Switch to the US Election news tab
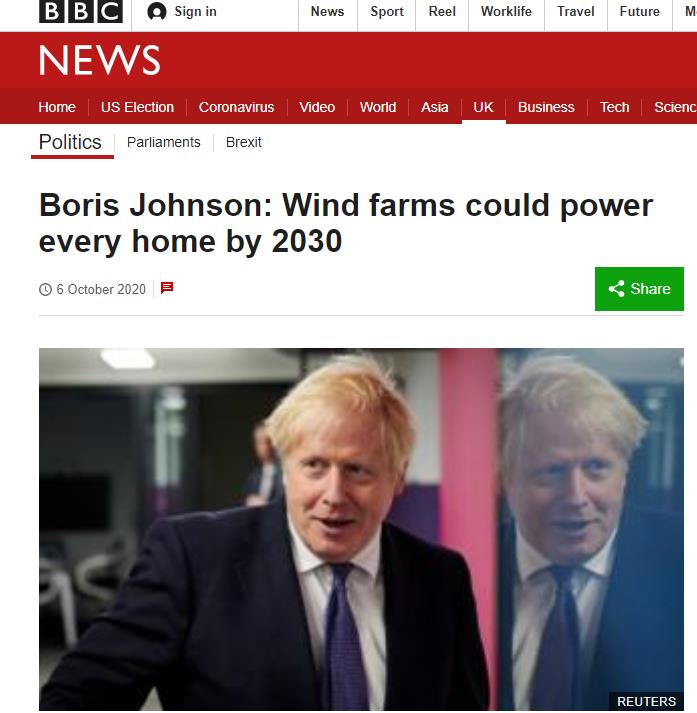 click(x=137, y=107)
